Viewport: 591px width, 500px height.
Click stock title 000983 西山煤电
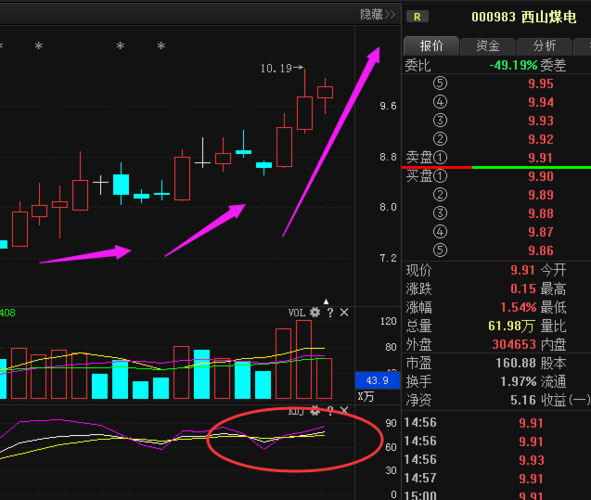coord(524,17)
